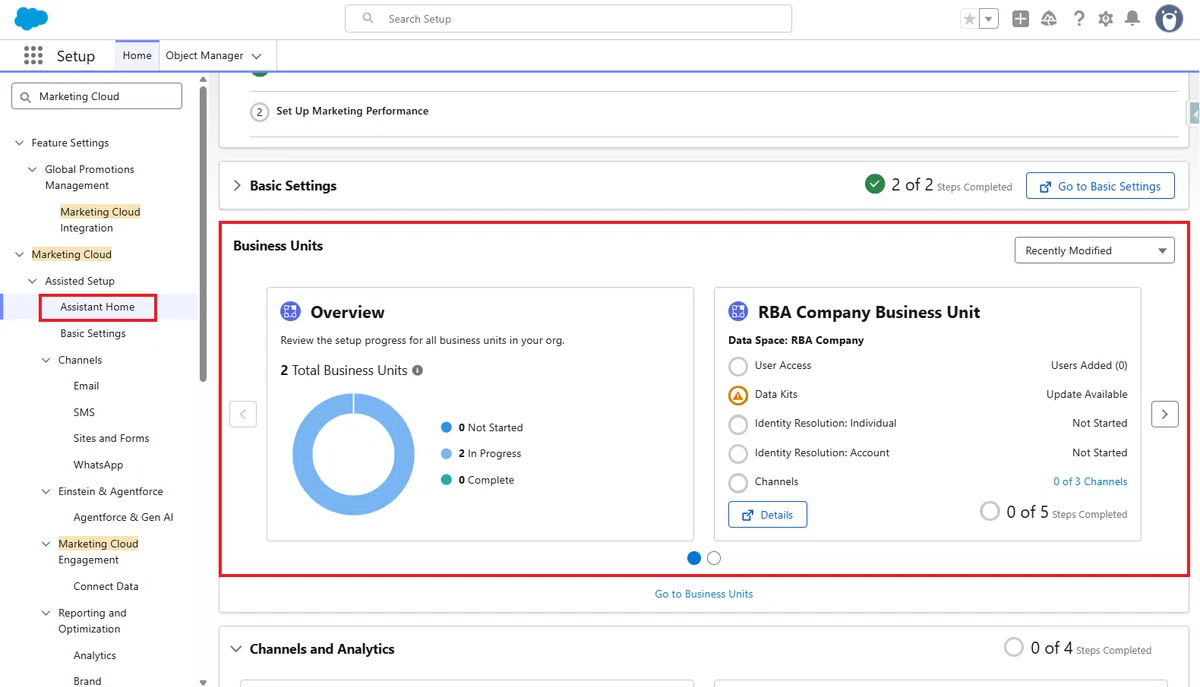Image resolution: width=1200 pixels, height=687 pixels.
Task: Open the Help question mark icon
Action: [x=1078, y=19]
